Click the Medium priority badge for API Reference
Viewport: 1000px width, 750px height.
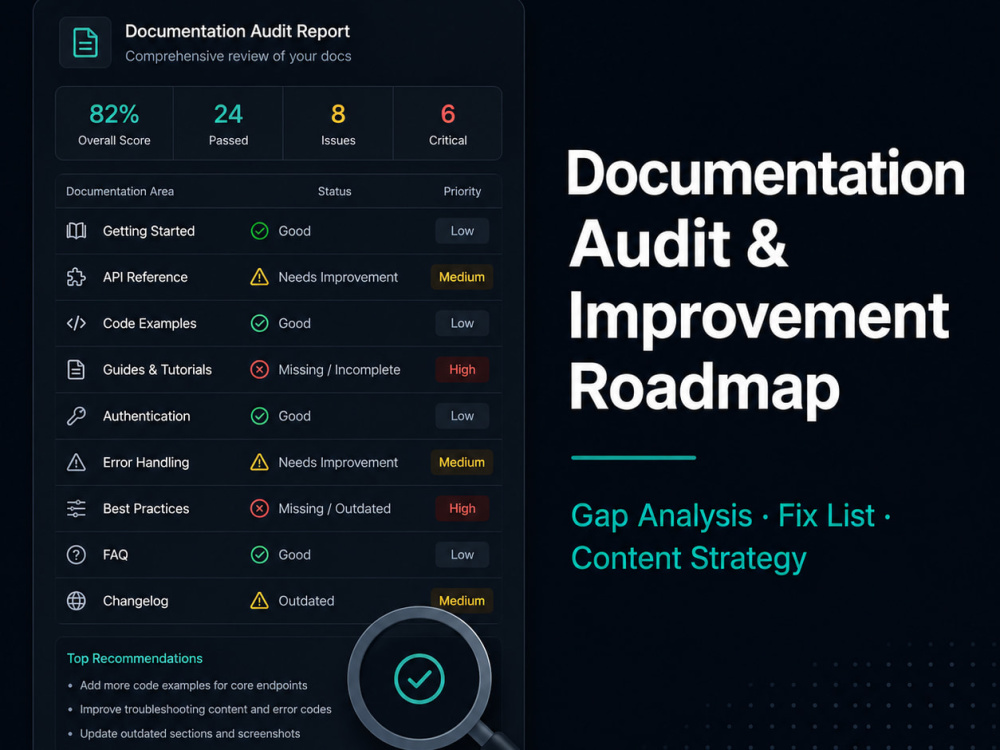coord(462,277)
